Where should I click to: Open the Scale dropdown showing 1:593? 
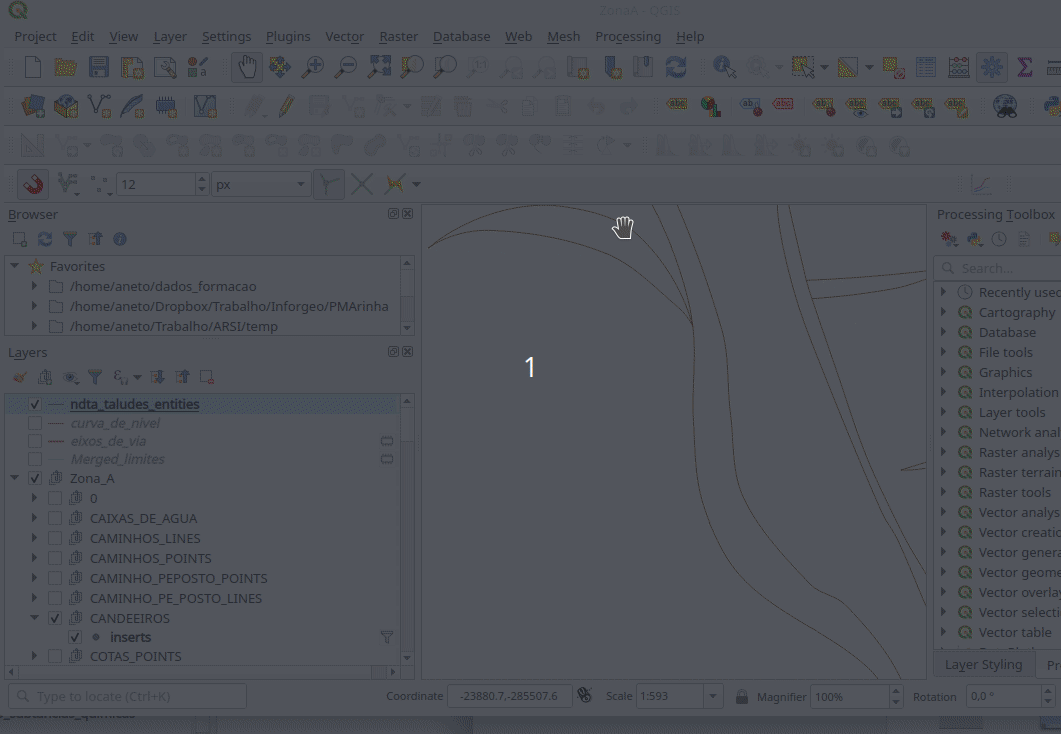click(712, 696)
